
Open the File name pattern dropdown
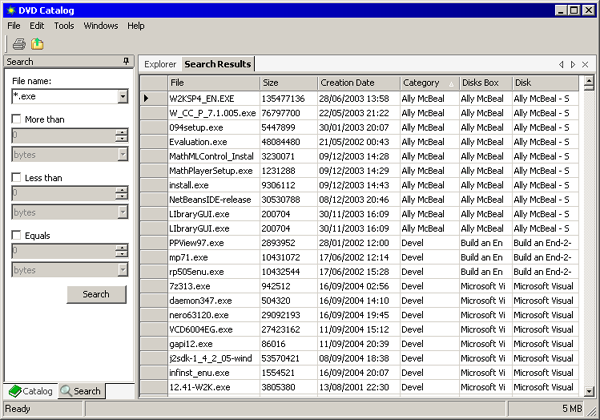(122, 97)
